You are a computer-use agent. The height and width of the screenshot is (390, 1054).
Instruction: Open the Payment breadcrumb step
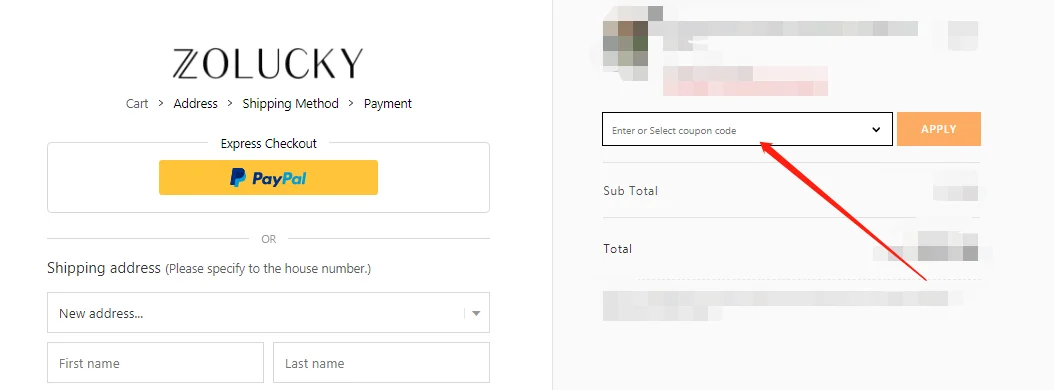pos(388,104)
